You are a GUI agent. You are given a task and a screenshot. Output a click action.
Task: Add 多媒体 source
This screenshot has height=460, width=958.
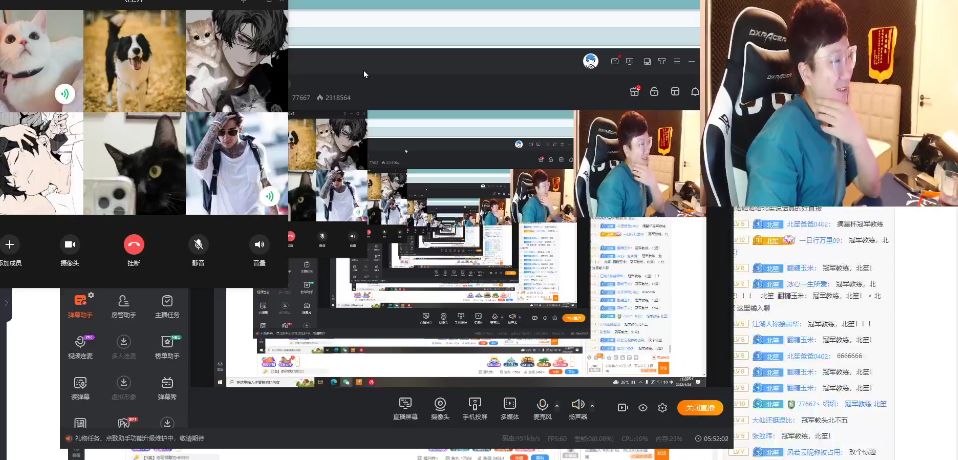(x=510, y=408)
